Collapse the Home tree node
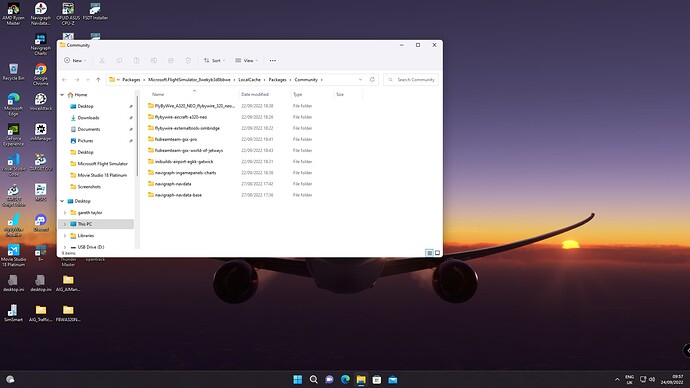Viewport: 690px width, 388px height. [62, 95]
